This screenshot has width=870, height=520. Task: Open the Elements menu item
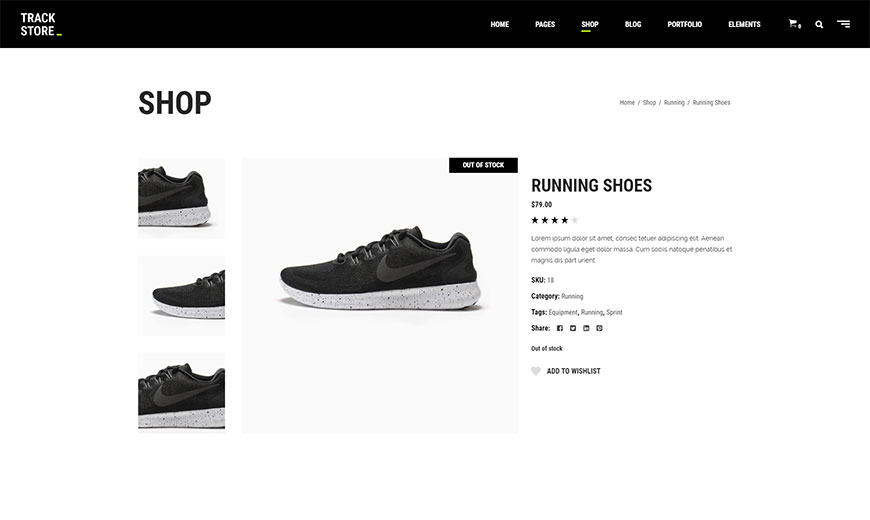point(744,24)
